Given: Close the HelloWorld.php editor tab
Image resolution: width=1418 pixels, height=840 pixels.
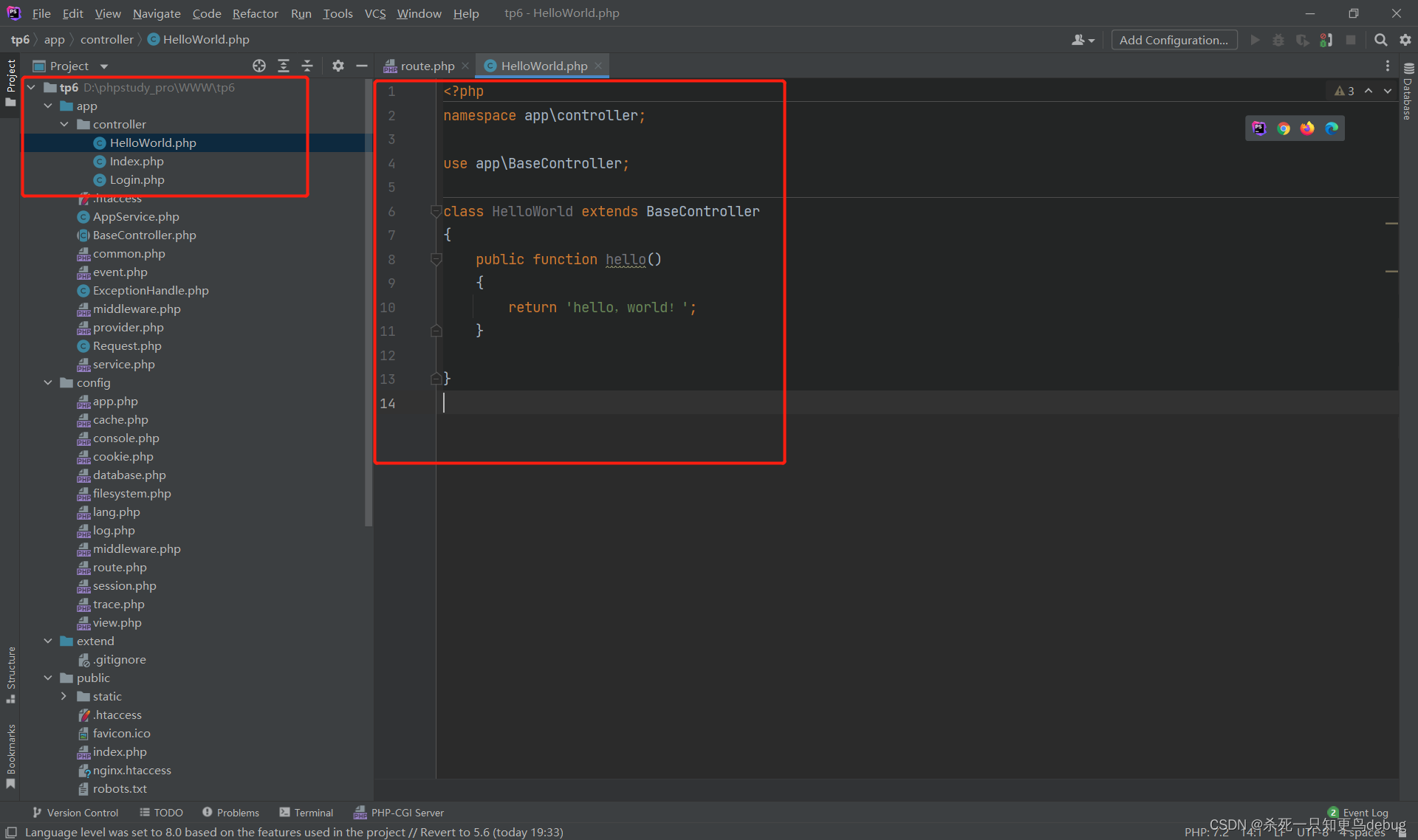Looking at the screenshot, I should pyautogui.click(x=598, y=66).
